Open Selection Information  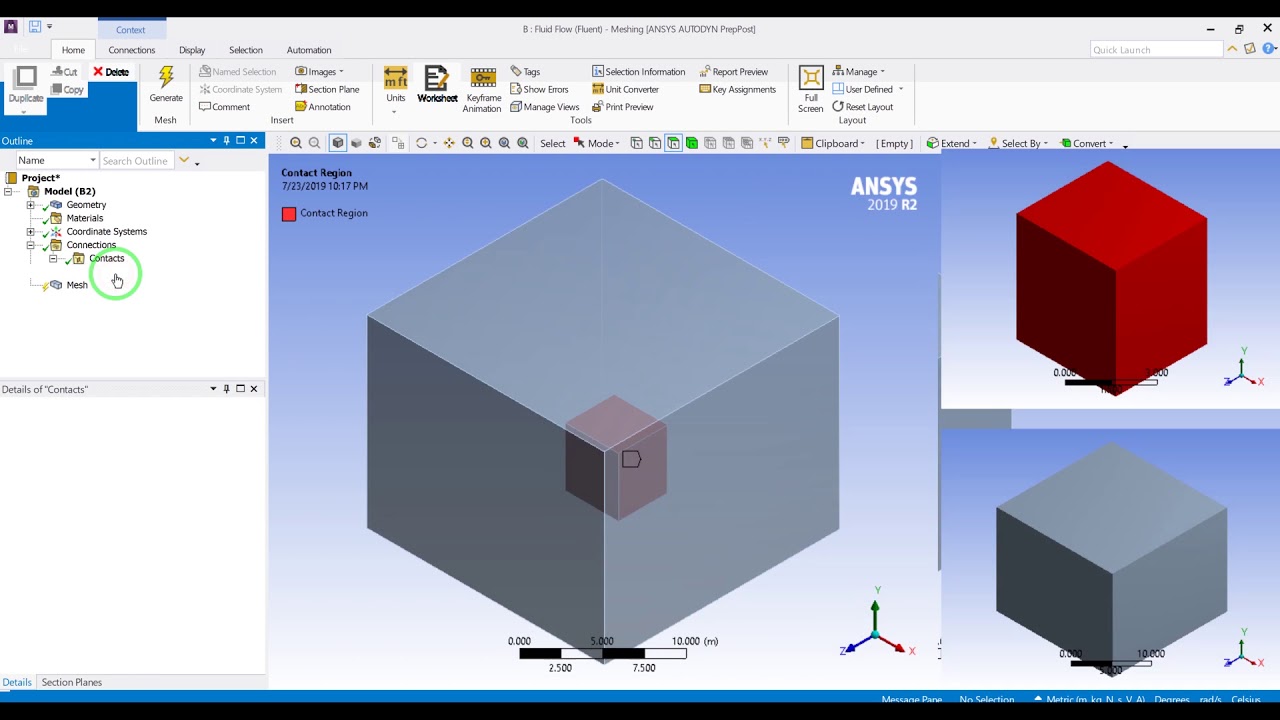click(x=638, y=72)
